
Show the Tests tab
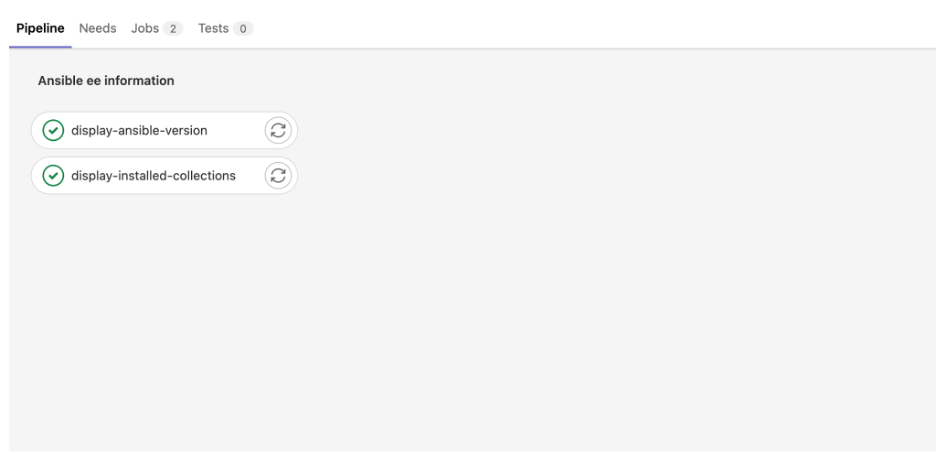pyautogui.click(x=224, y=29)
